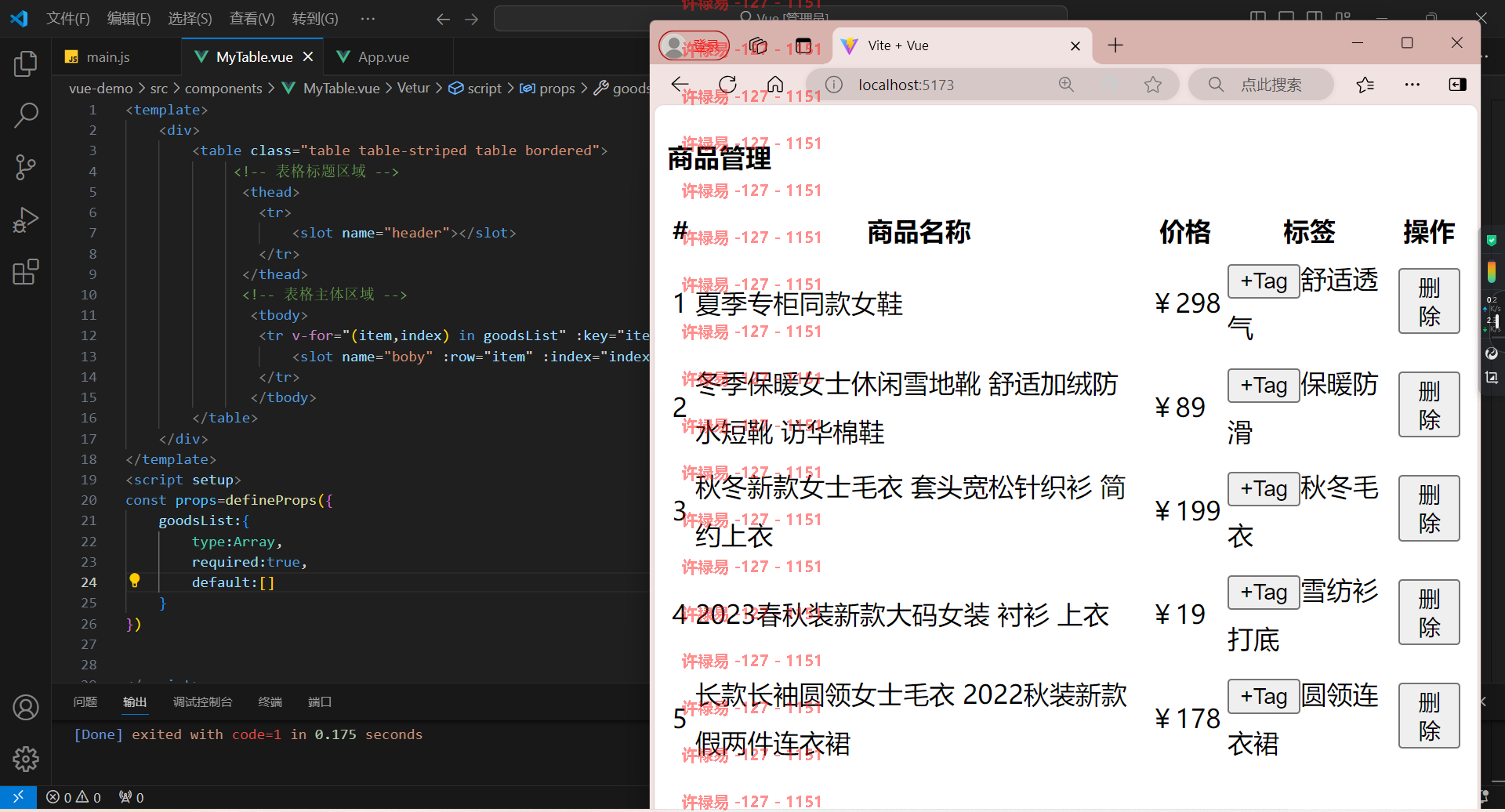
Task: Close the Vite + Vue browser tab
Action: coord(1075,46)
